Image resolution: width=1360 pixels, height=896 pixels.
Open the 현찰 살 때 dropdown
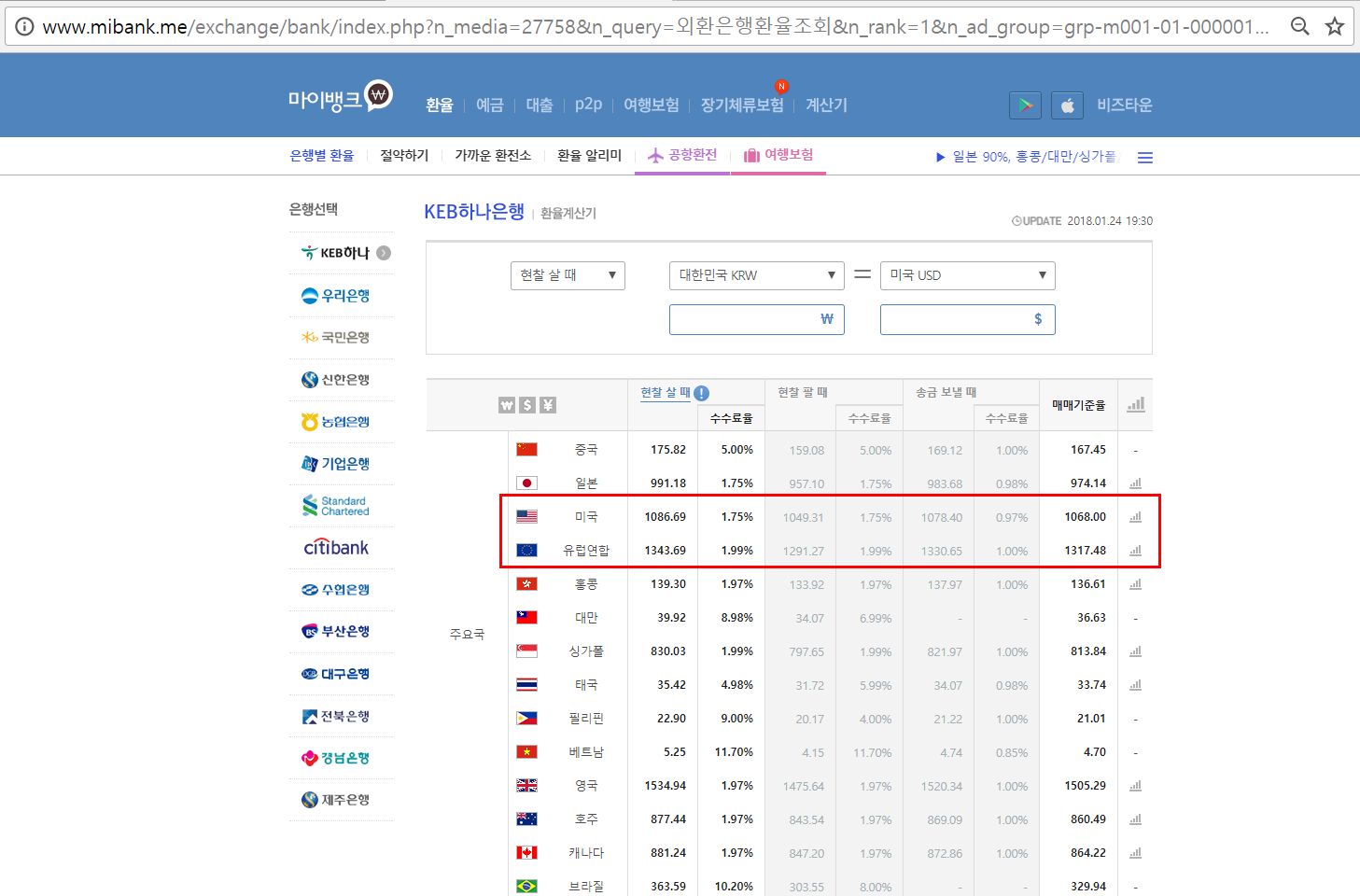568,275
